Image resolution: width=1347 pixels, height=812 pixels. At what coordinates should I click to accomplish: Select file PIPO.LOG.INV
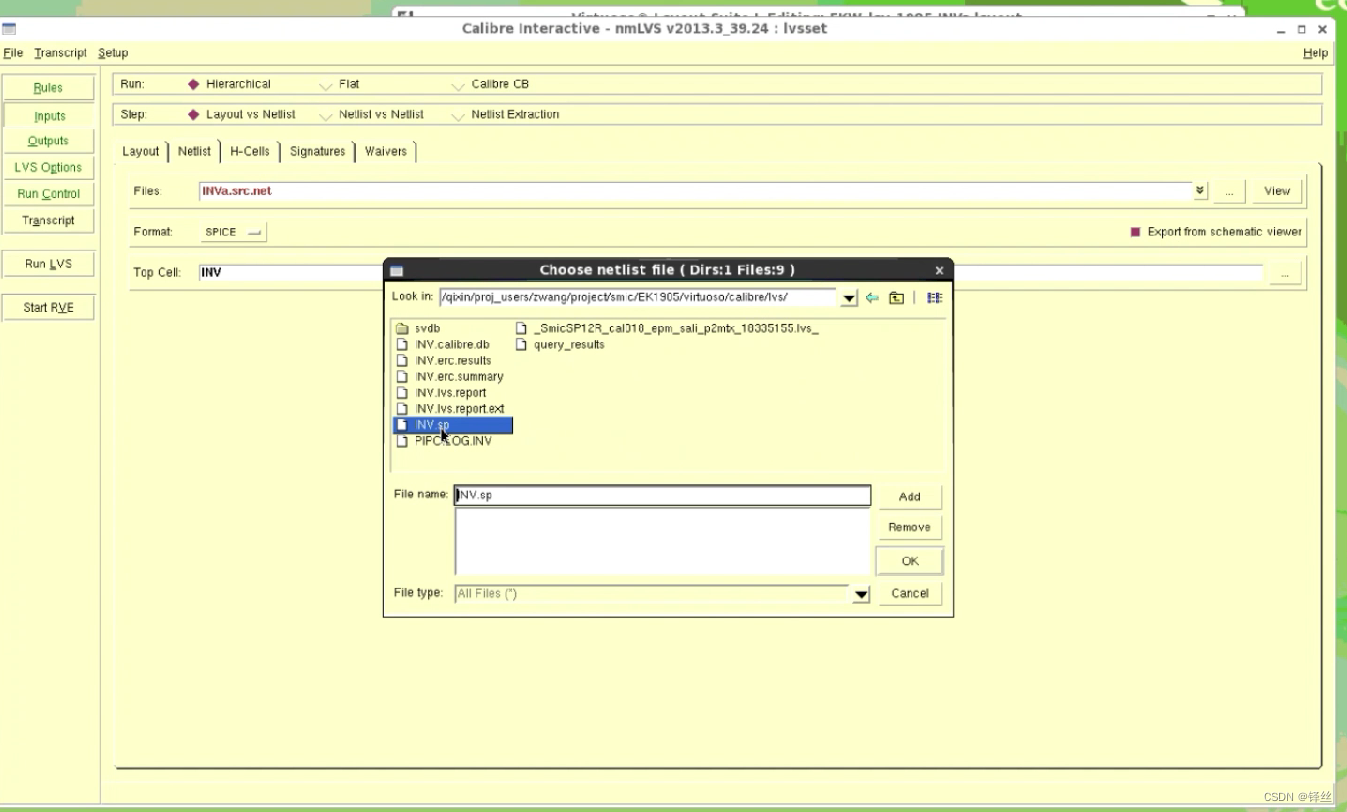point(444,441)
